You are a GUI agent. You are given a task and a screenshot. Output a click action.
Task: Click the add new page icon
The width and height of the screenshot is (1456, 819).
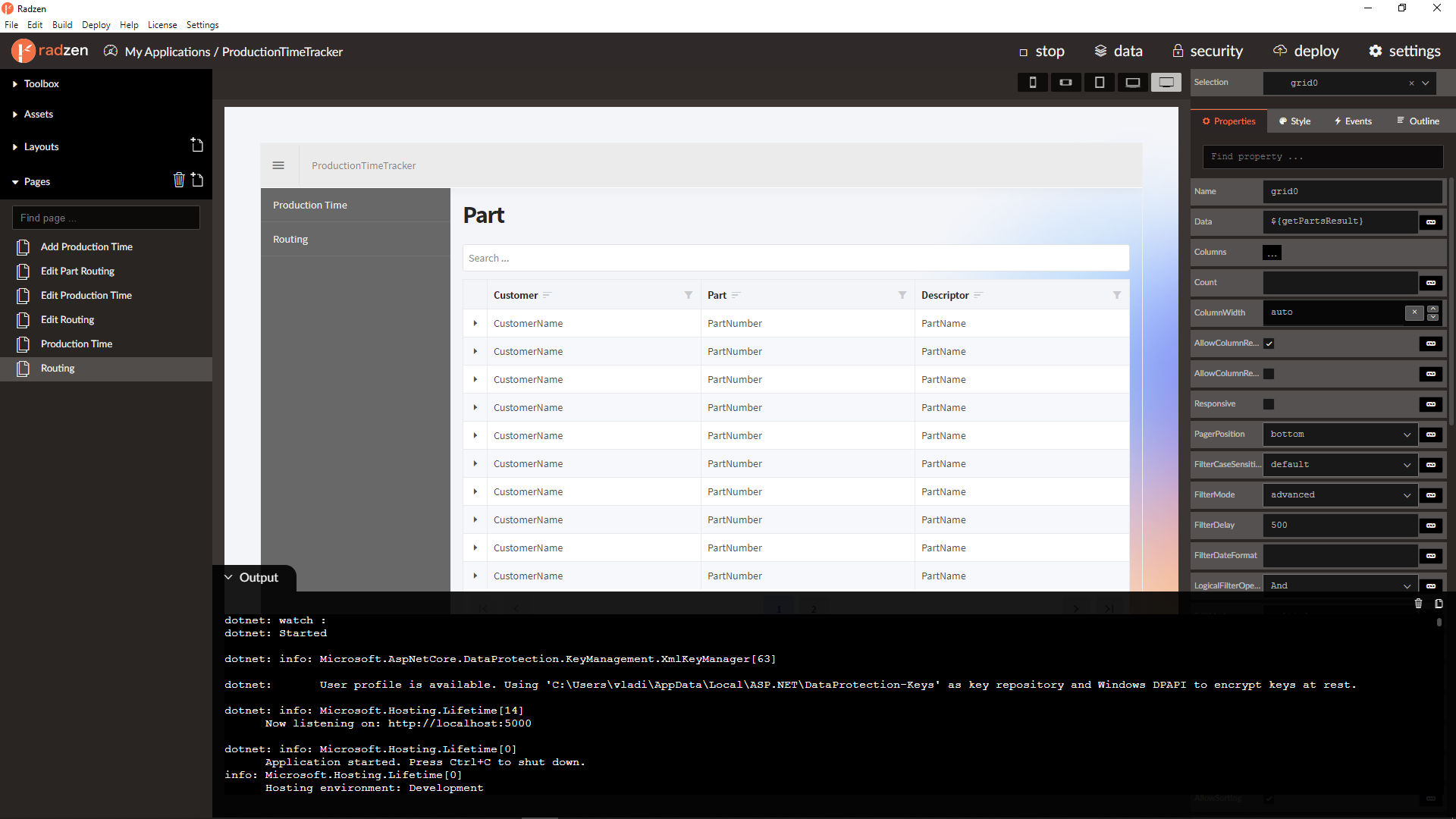coord(197,180)
